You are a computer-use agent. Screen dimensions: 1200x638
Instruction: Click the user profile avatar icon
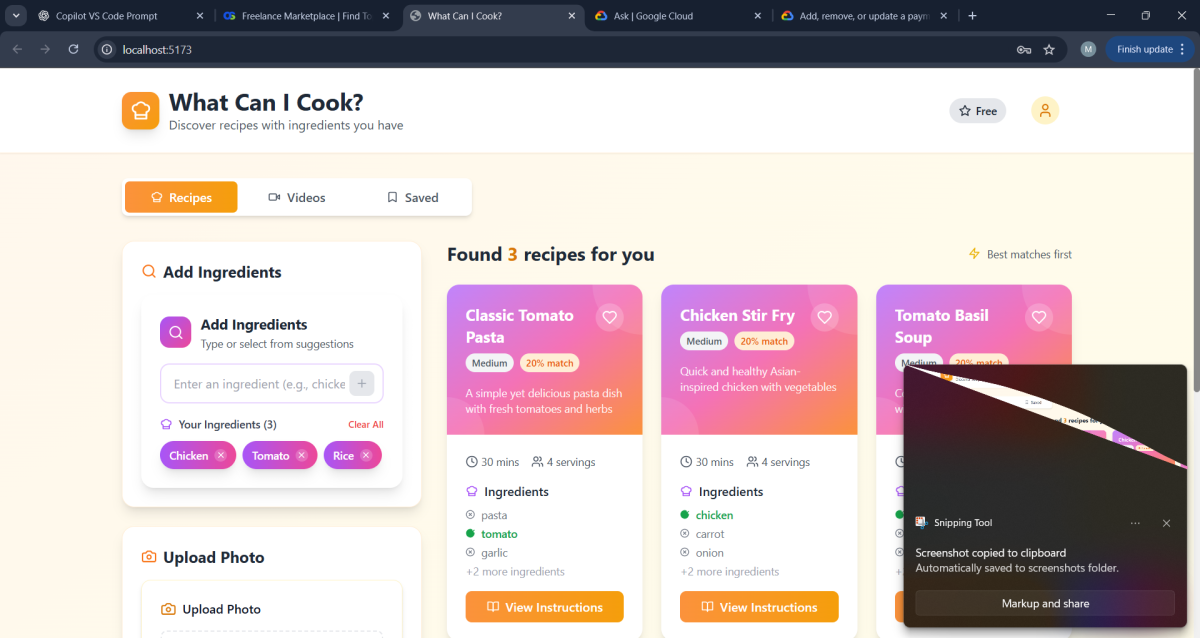tap(1044, 111)
